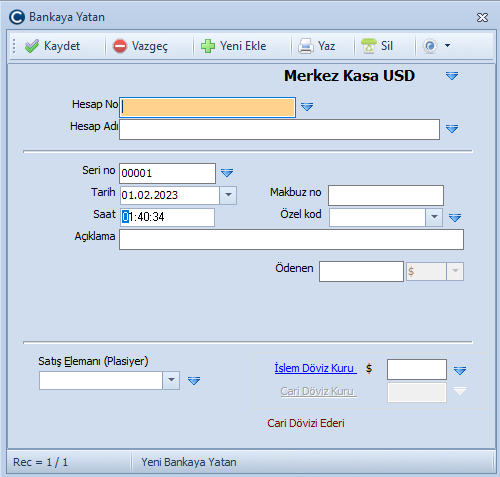
Task: Open lookup arrow beside Hesap No field
Action: [x=307, y=107]
